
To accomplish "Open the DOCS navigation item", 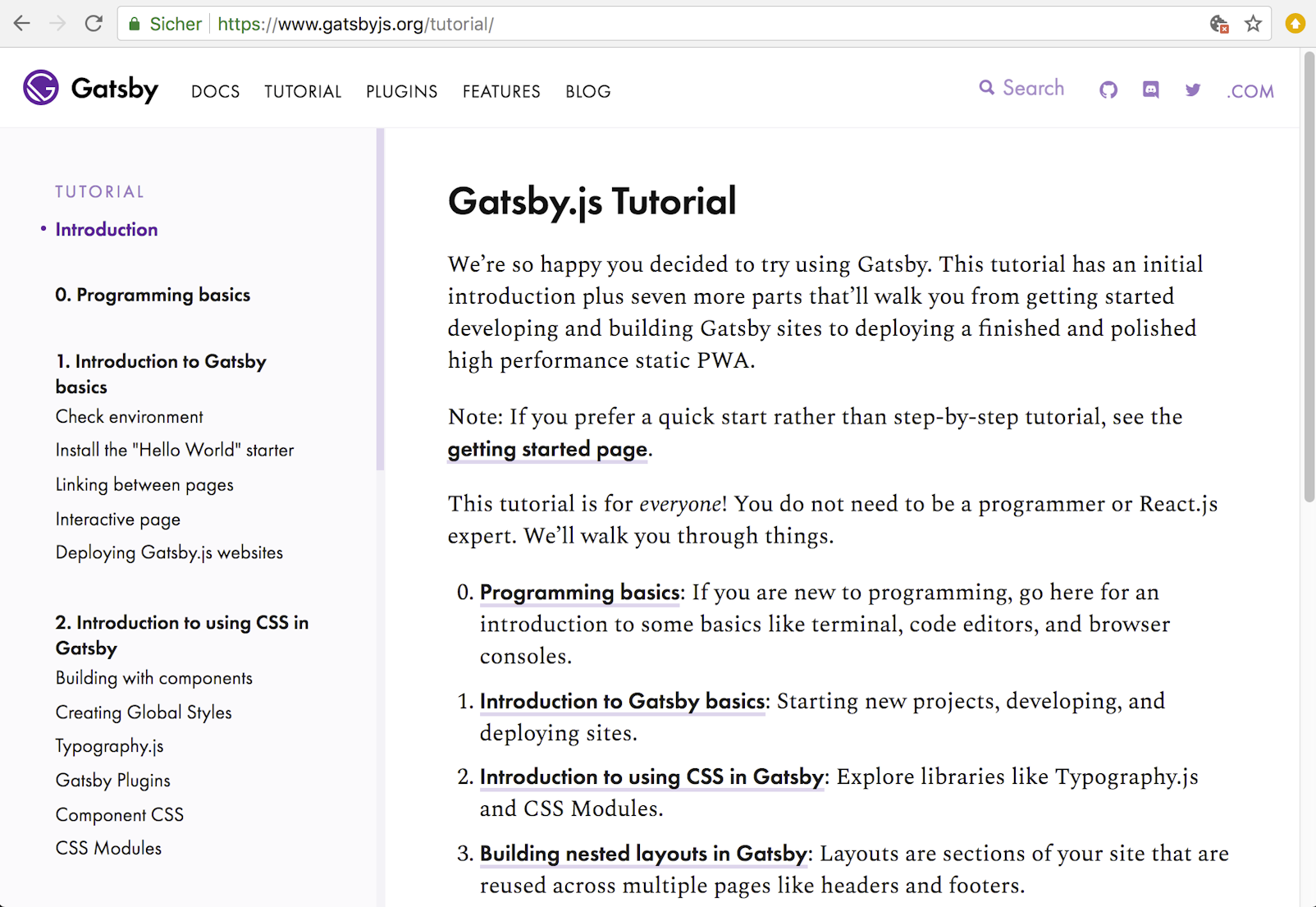I will point(215,91).
